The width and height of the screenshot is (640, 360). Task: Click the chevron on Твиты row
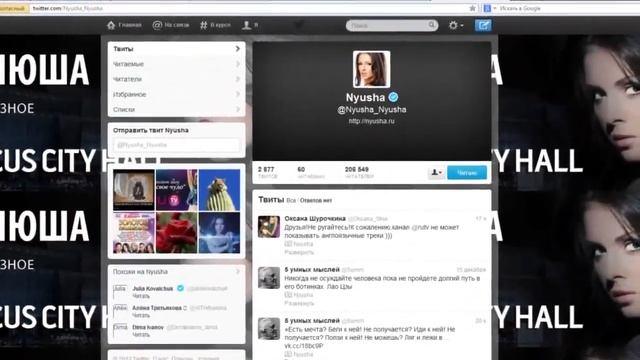(238, 49)
